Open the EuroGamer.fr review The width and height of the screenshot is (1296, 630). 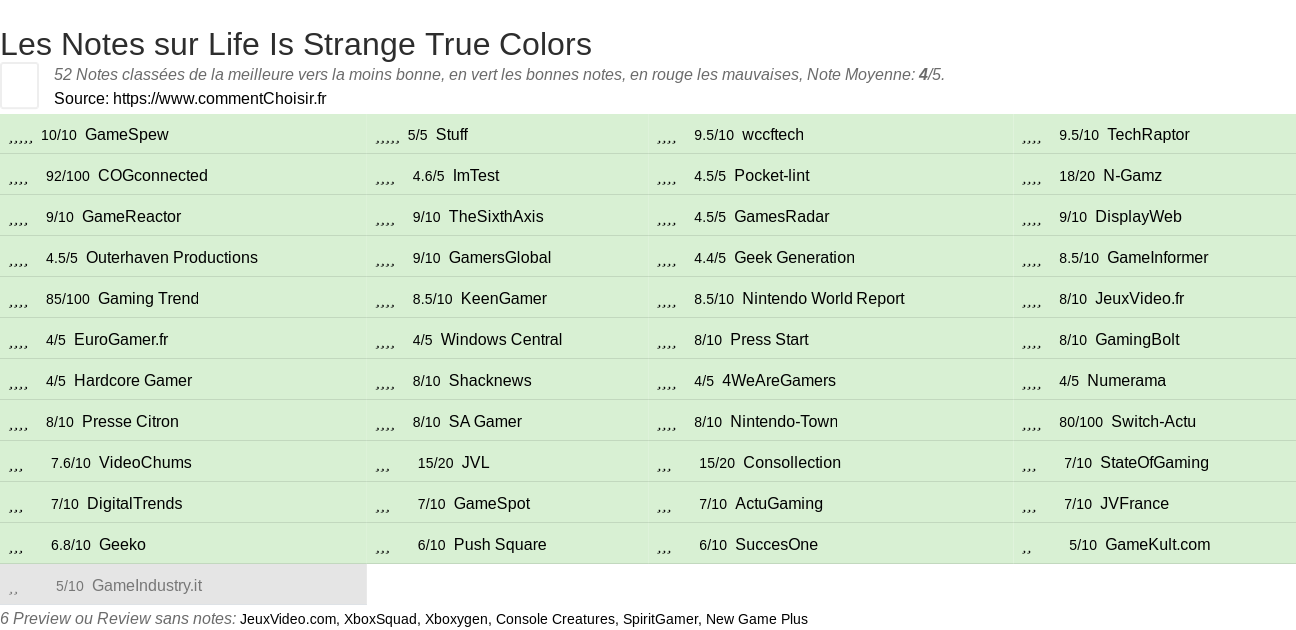[x=121, y=340]
